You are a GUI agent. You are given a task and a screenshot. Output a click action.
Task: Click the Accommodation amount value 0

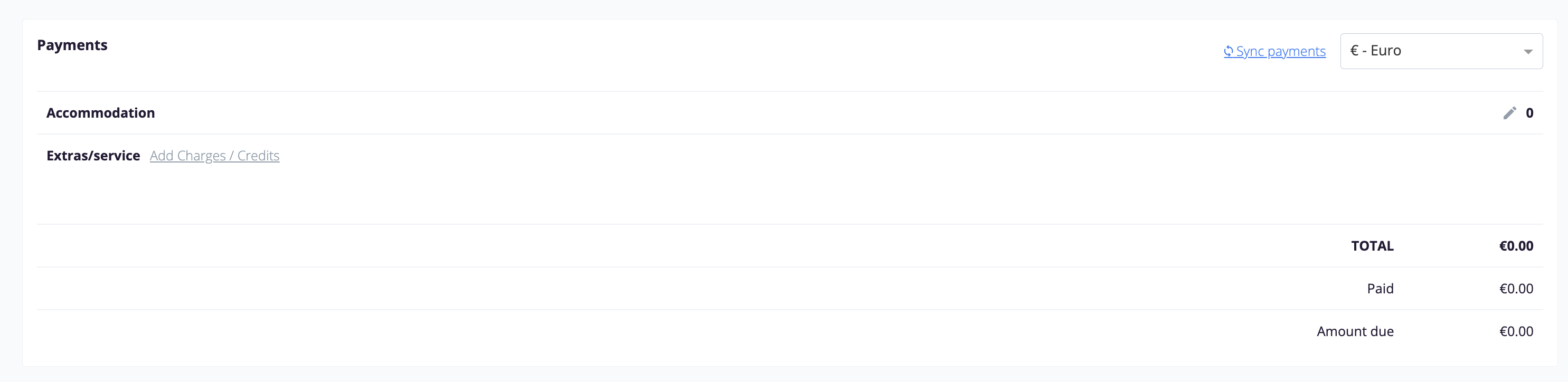1529,113
